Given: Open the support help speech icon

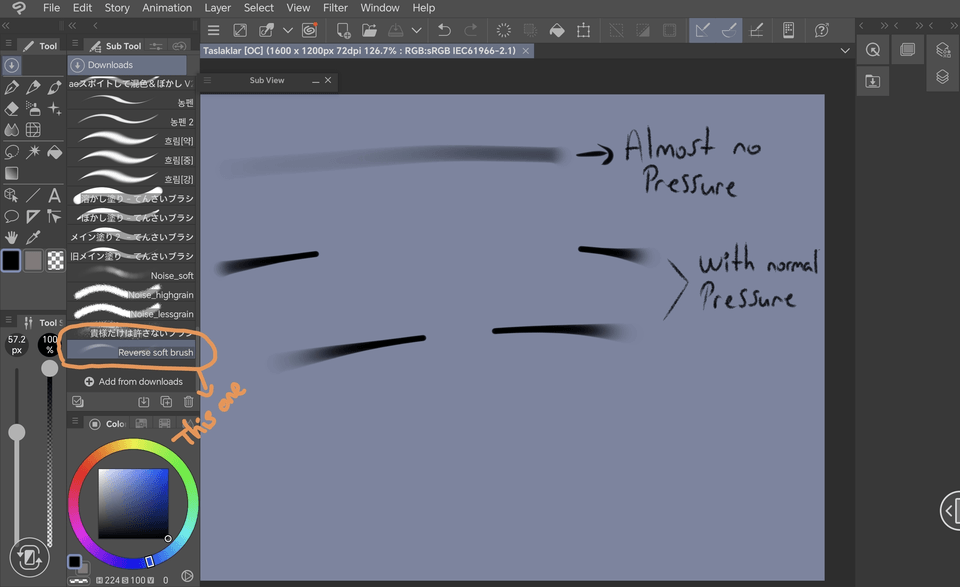Looking at the screenshot, I should click(x=821, y=30).
